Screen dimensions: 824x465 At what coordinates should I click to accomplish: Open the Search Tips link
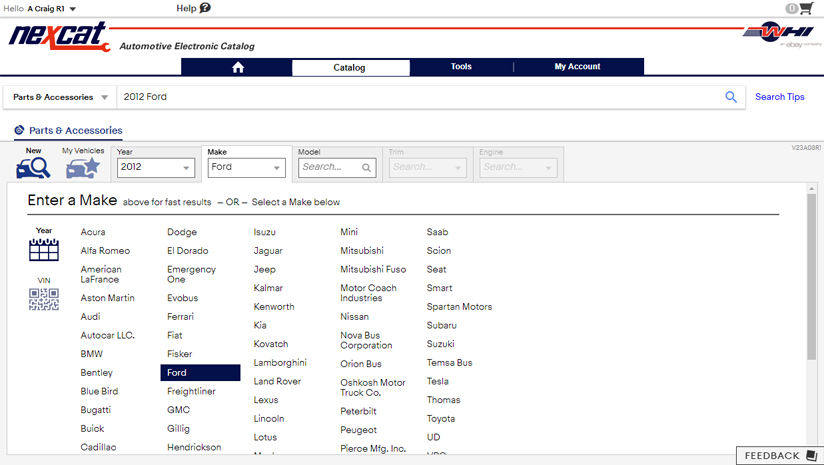coord(779,97)
